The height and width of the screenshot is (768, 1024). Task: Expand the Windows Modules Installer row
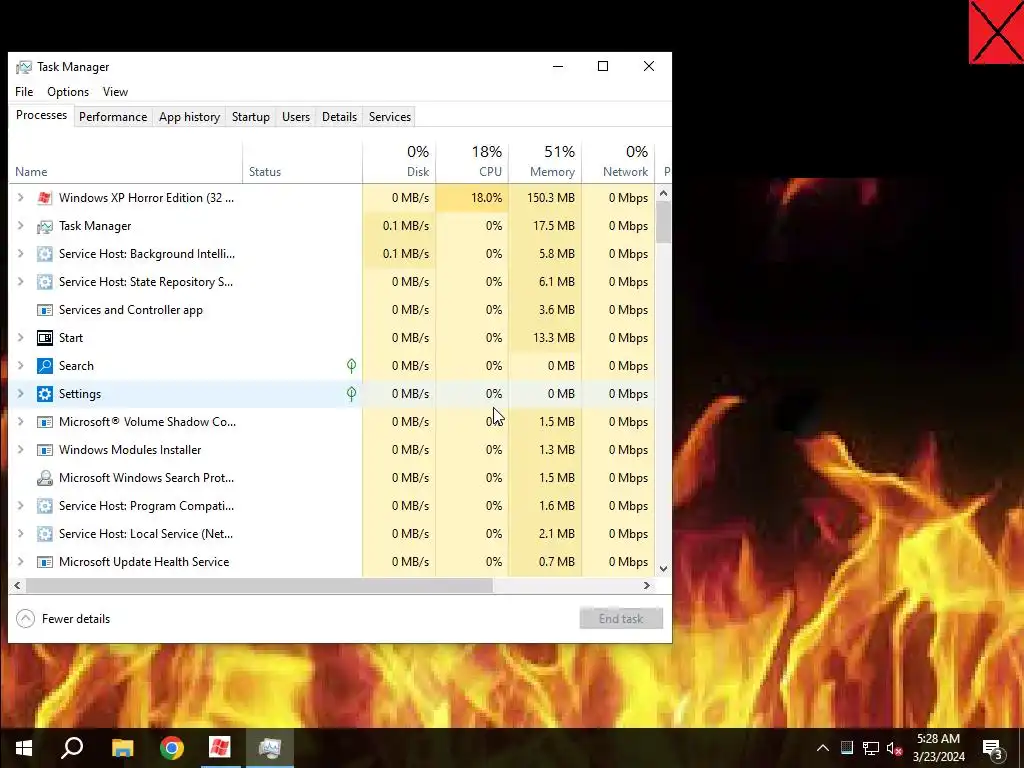click(20, 451)
